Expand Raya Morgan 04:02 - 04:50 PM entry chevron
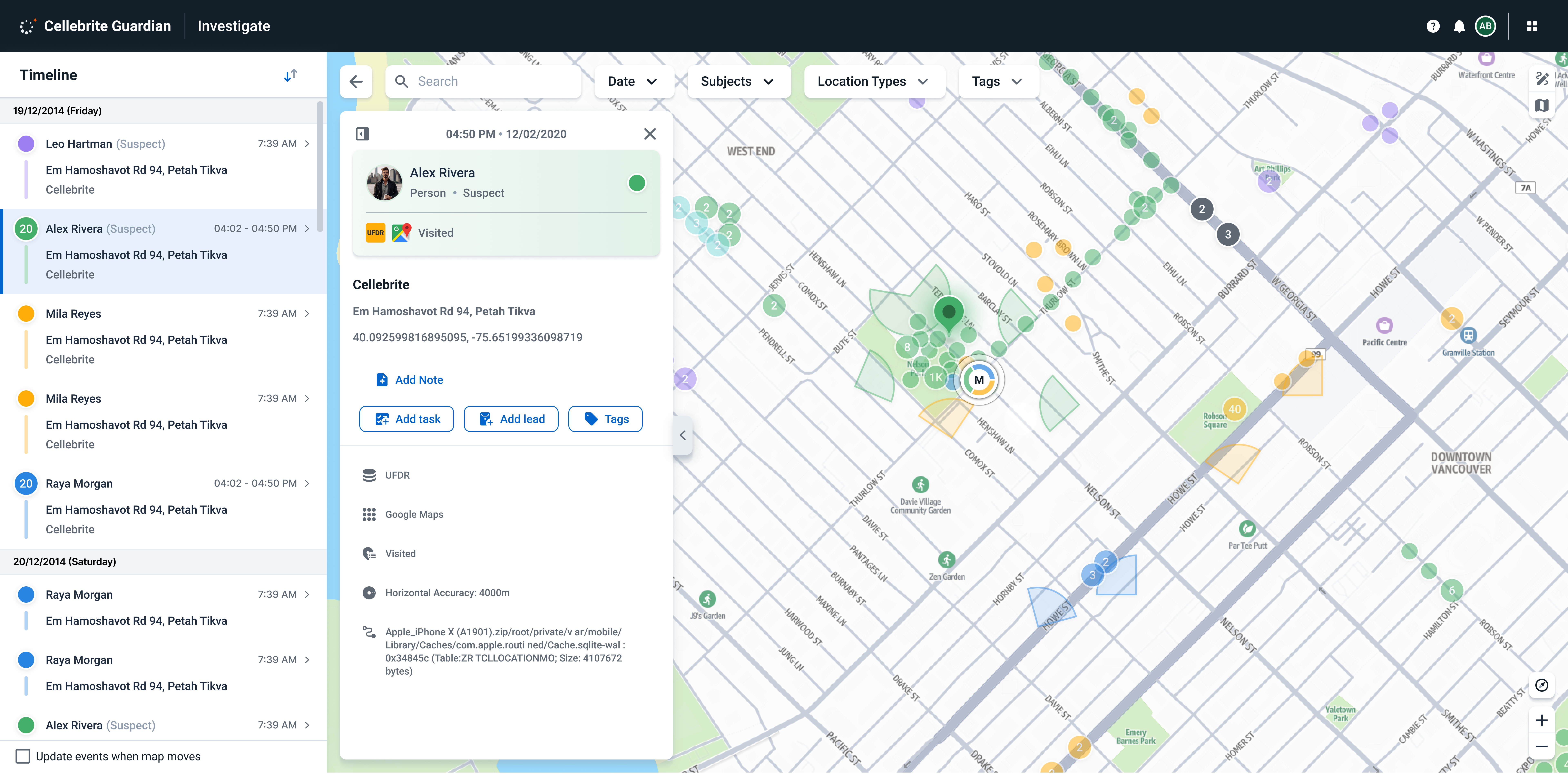Screen dimensions: 1568x775 [x=307, y=483]
